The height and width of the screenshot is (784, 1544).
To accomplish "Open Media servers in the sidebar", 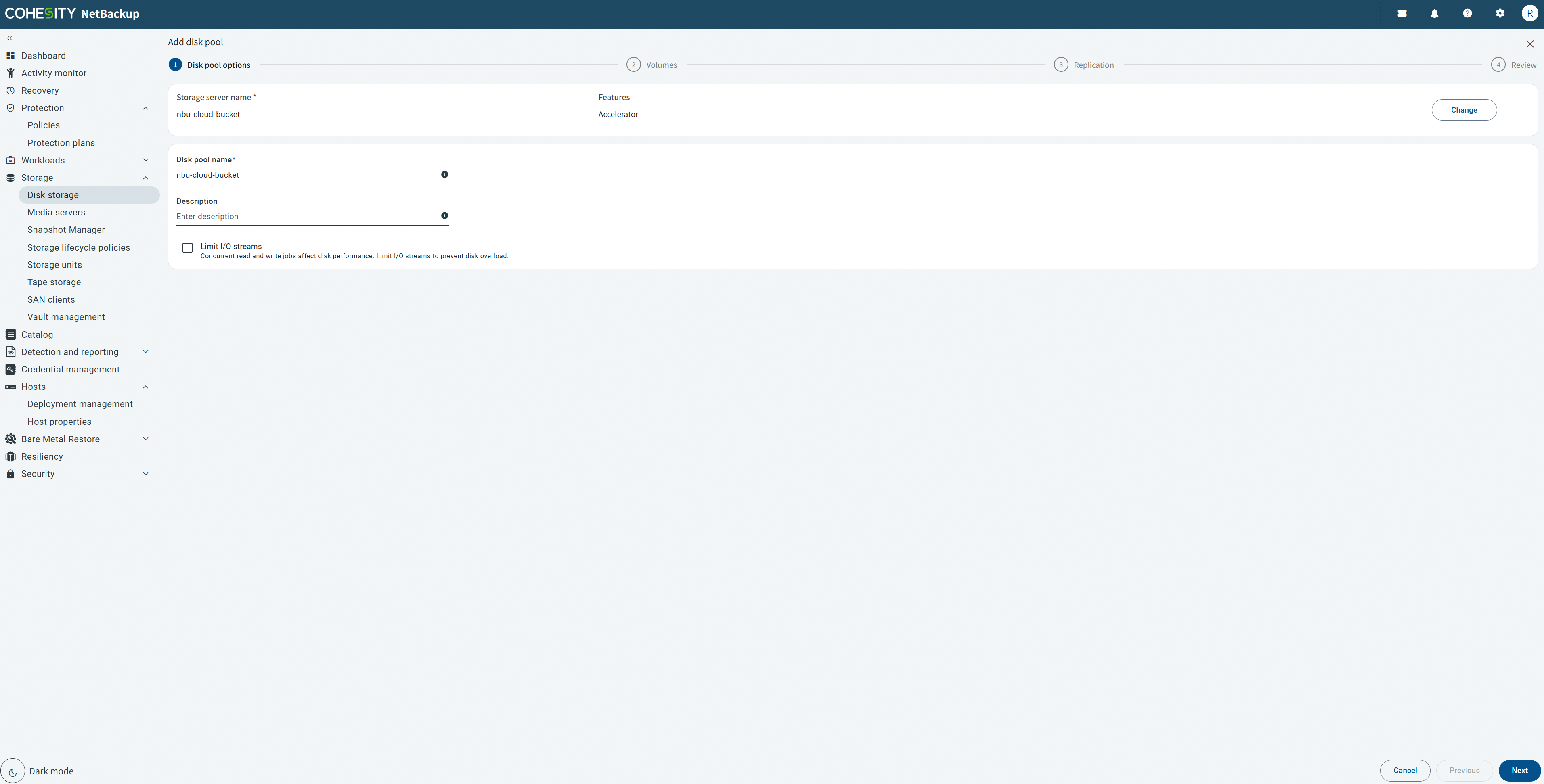I will 57,213.
